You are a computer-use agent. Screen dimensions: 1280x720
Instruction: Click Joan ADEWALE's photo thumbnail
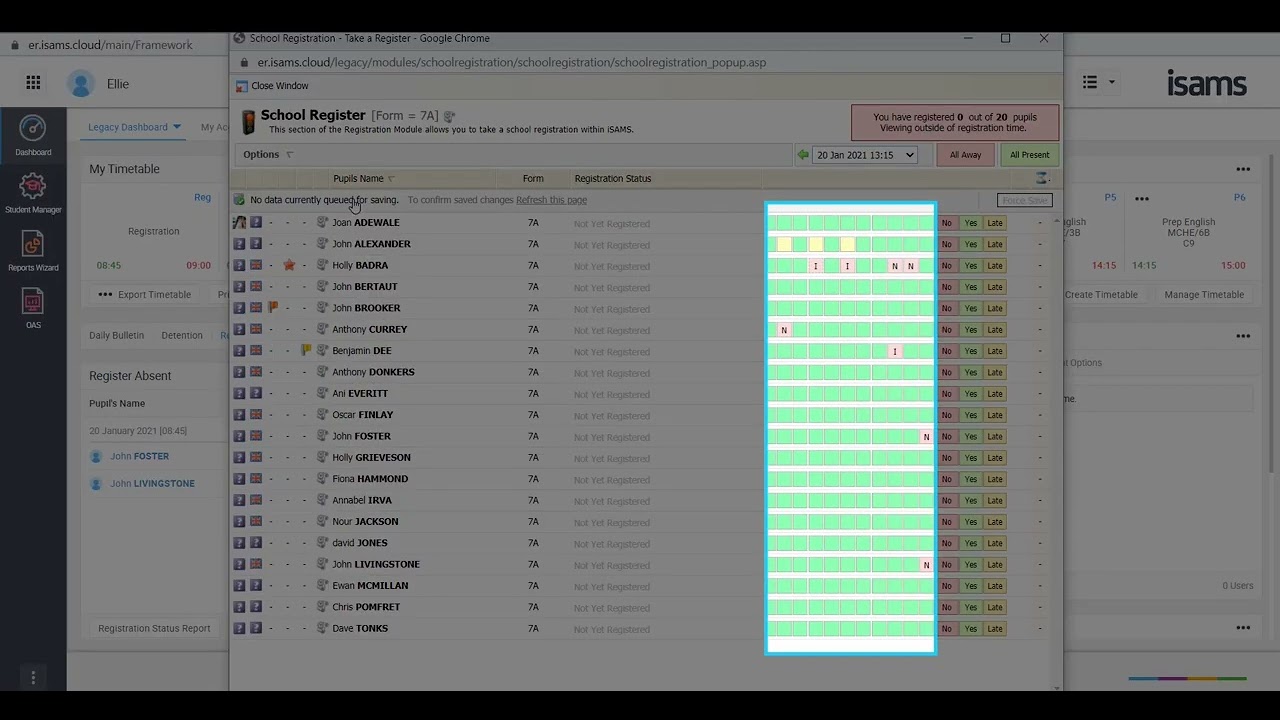point(239,223)
